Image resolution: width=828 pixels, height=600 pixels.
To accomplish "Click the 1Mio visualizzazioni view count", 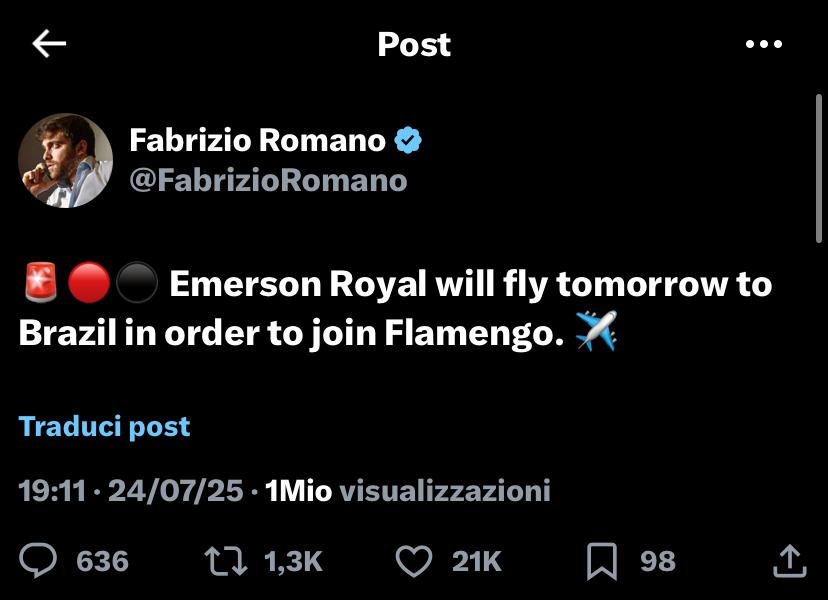I will 408,491.
